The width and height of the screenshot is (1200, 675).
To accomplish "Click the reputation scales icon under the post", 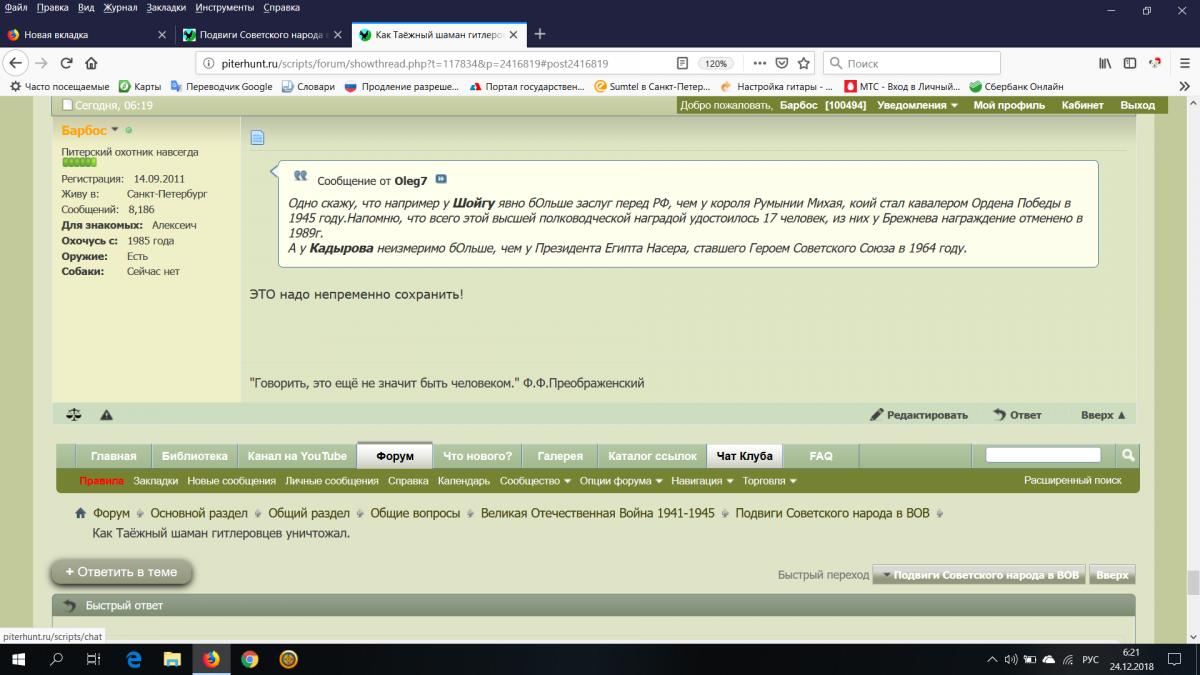I will (x=73, y=415).
